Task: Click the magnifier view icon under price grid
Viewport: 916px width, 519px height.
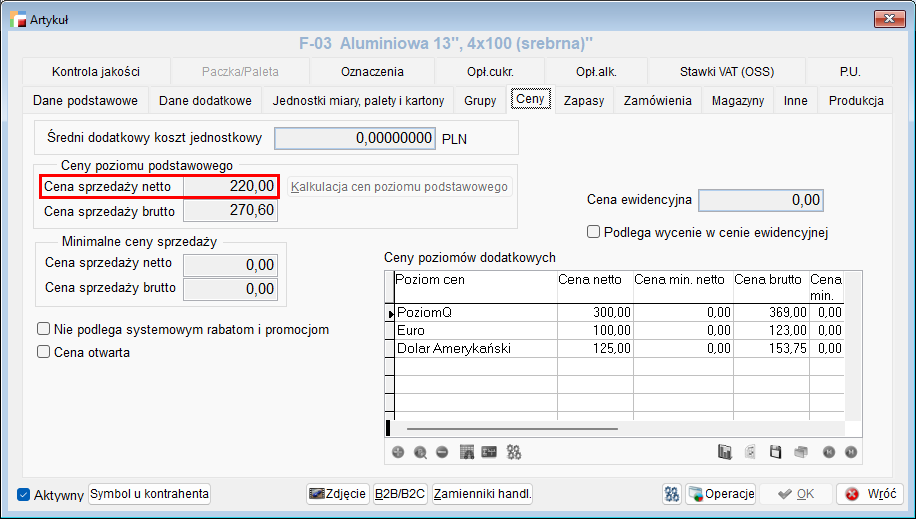Action: coord(420,452)
